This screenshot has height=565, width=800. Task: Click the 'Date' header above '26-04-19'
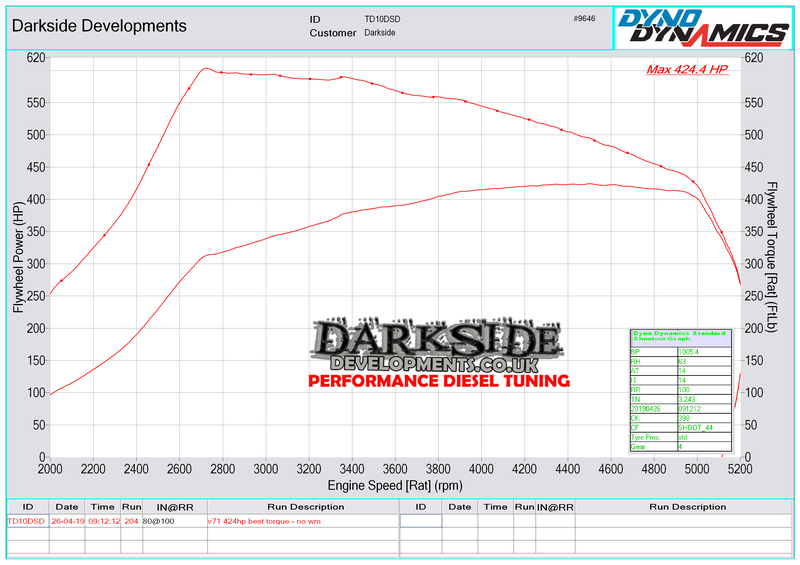coord(67,507)
